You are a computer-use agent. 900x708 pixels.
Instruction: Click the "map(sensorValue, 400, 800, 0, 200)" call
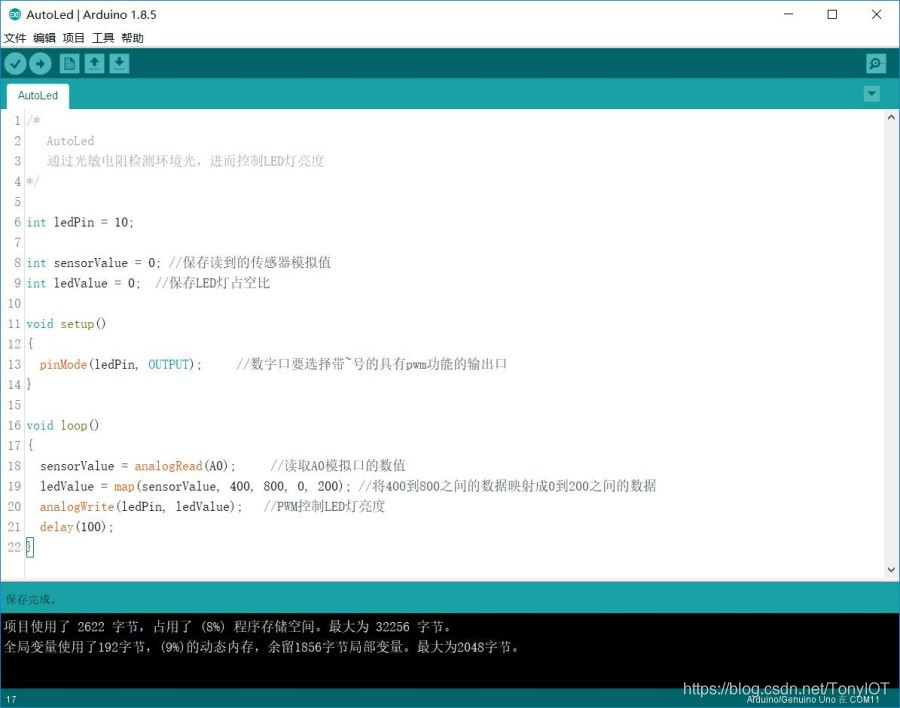pos(229,486)
